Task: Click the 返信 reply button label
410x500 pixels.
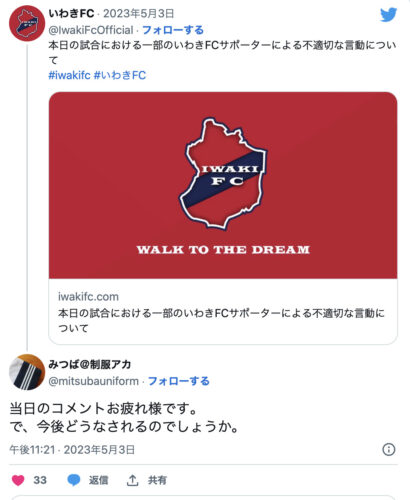Action: (x=98, y=480)
